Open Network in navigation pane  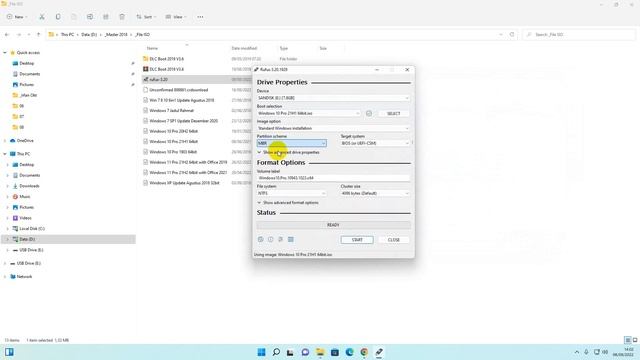[24, 277]
